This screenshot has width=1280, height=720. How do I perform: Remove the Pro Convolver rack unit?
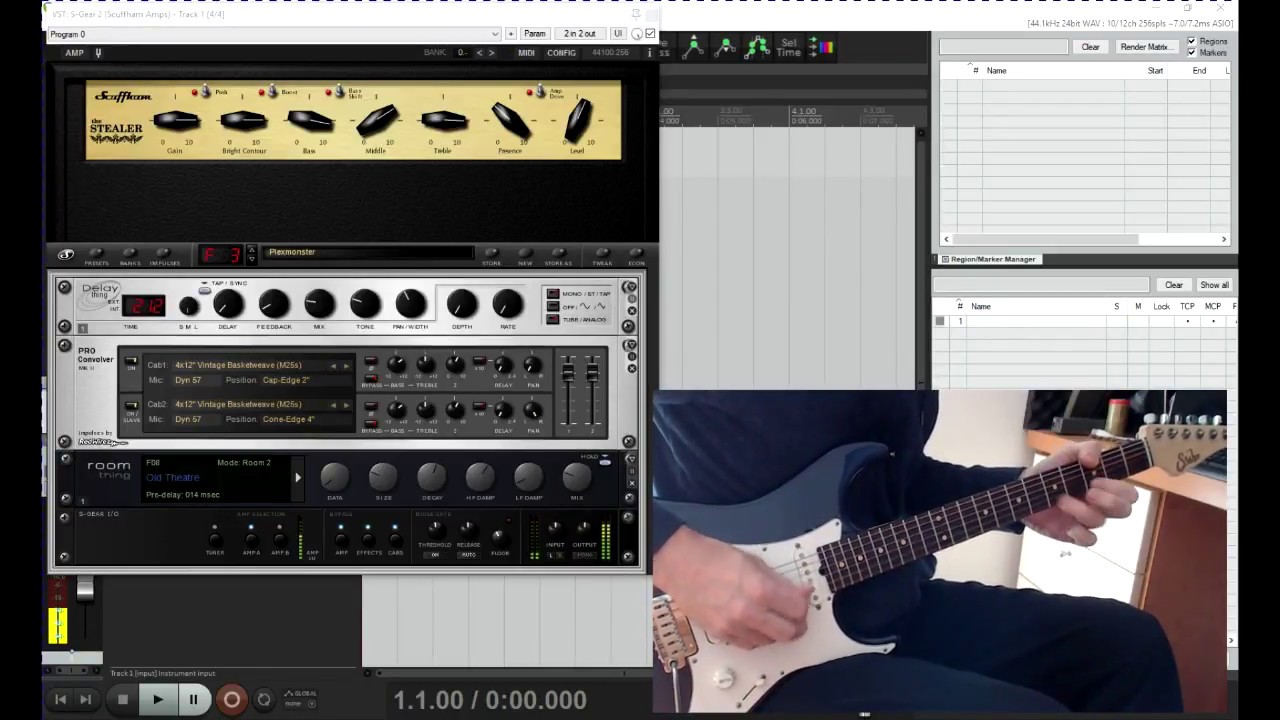631,369
